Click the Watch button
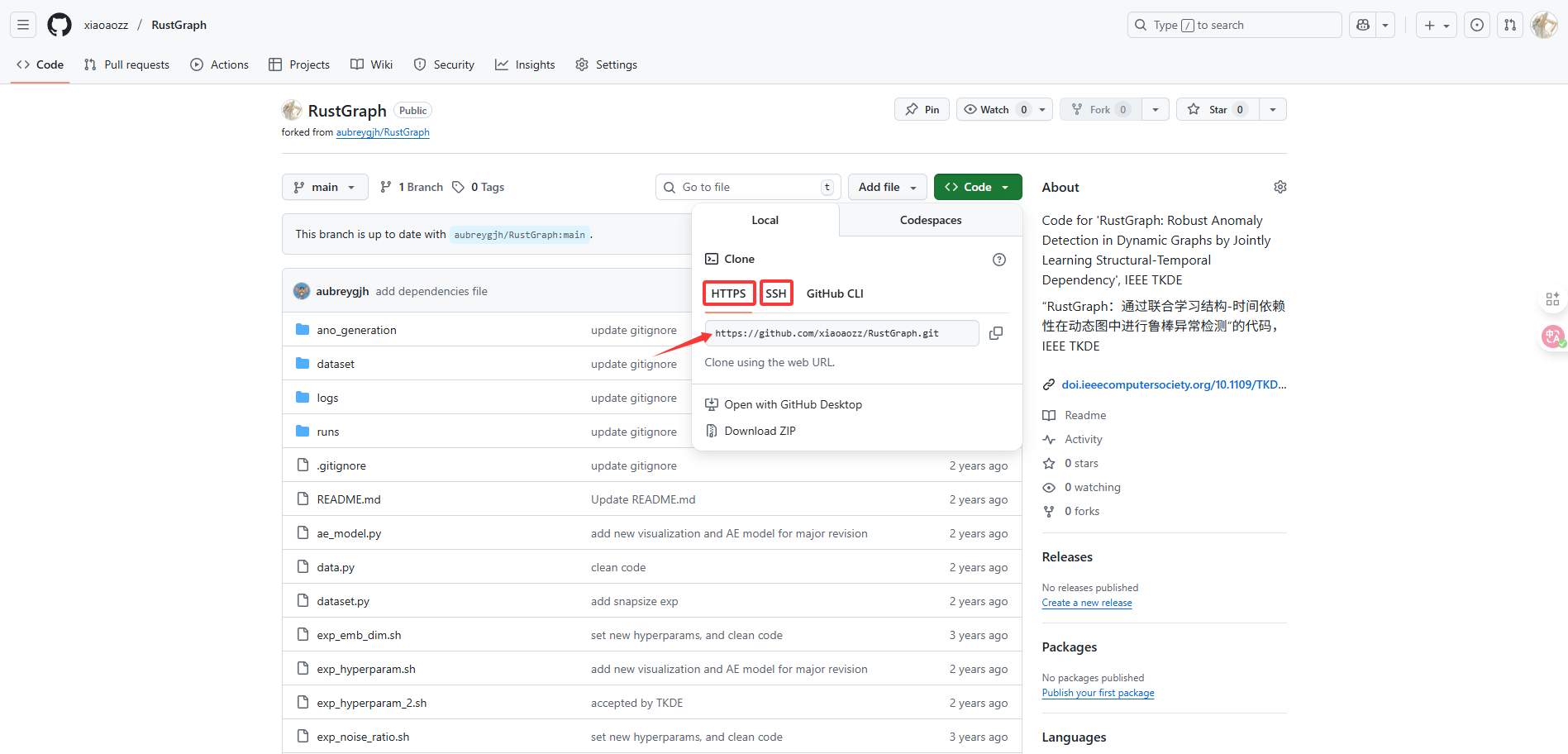This screenshot has height=754, width=1568. coord(994,109)
